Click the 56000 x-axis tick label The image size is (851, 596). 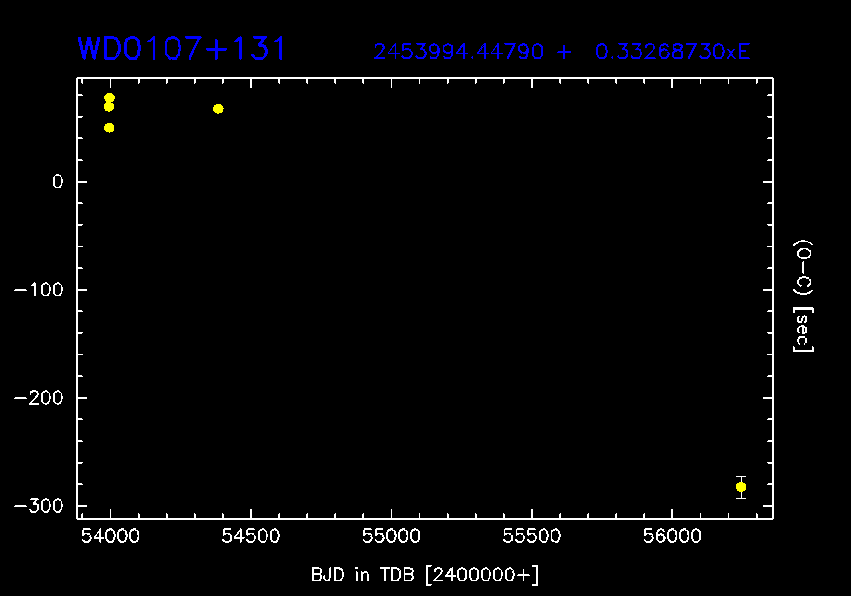(x=671, y=537)
